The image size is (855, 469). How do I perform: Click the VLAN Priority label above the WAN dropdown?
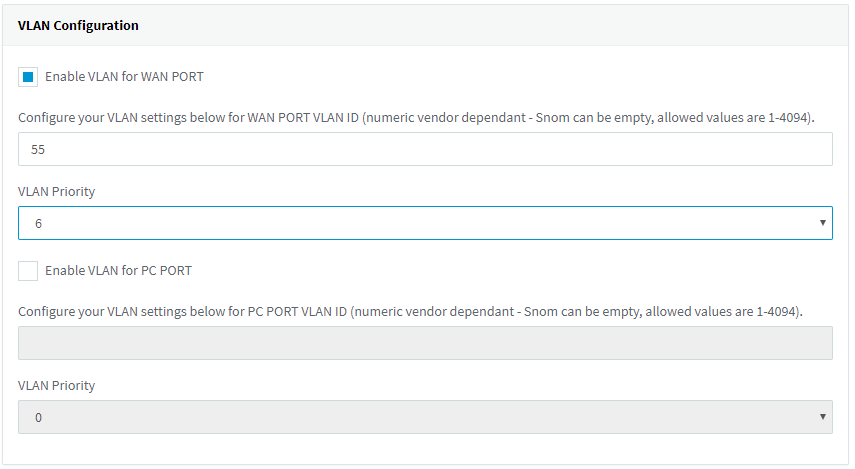tap(57, 191)
